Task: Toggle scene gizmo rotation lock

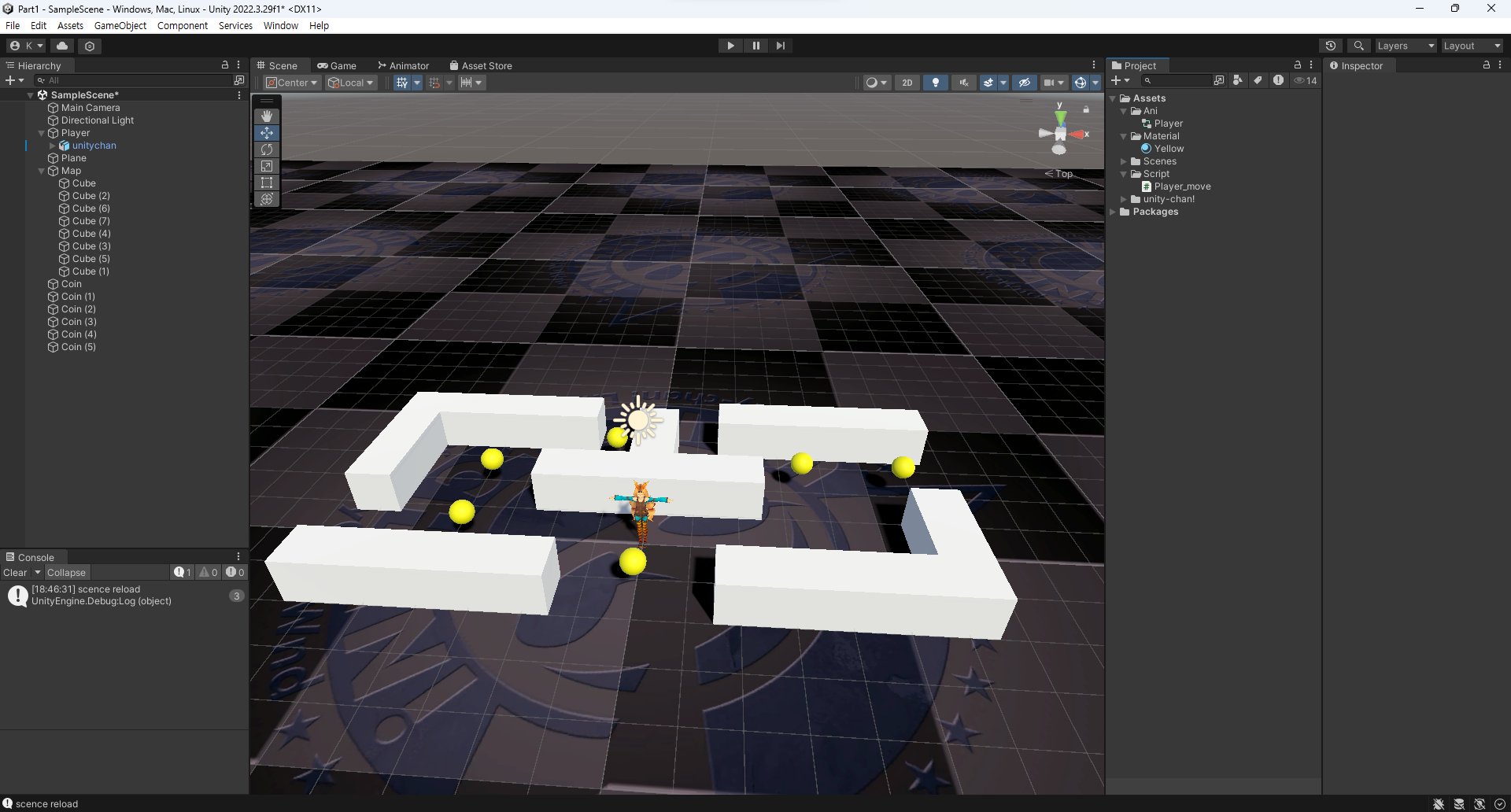Action: [x=1086, y=109]
